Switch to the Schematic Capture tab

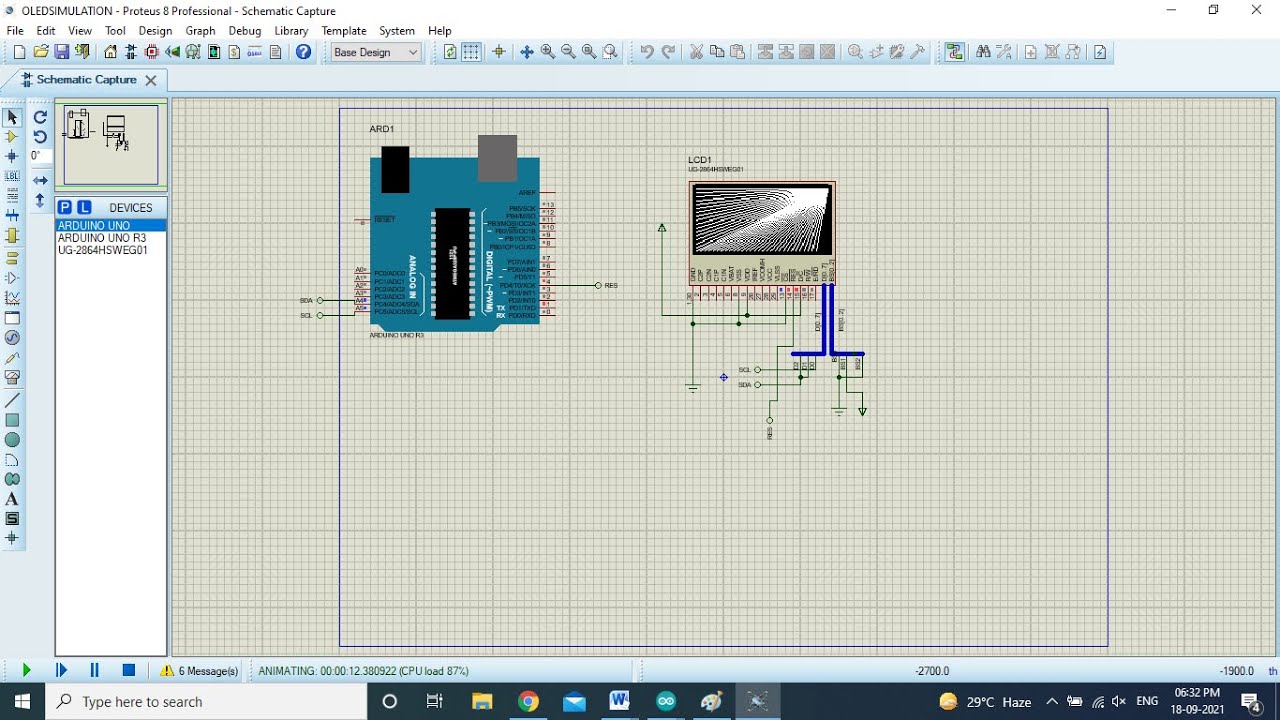point(86,80)
